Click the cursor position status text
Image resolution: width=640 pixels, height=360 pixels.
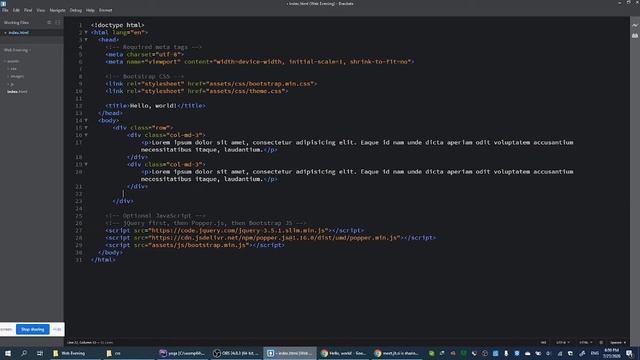tap(90, 342)
